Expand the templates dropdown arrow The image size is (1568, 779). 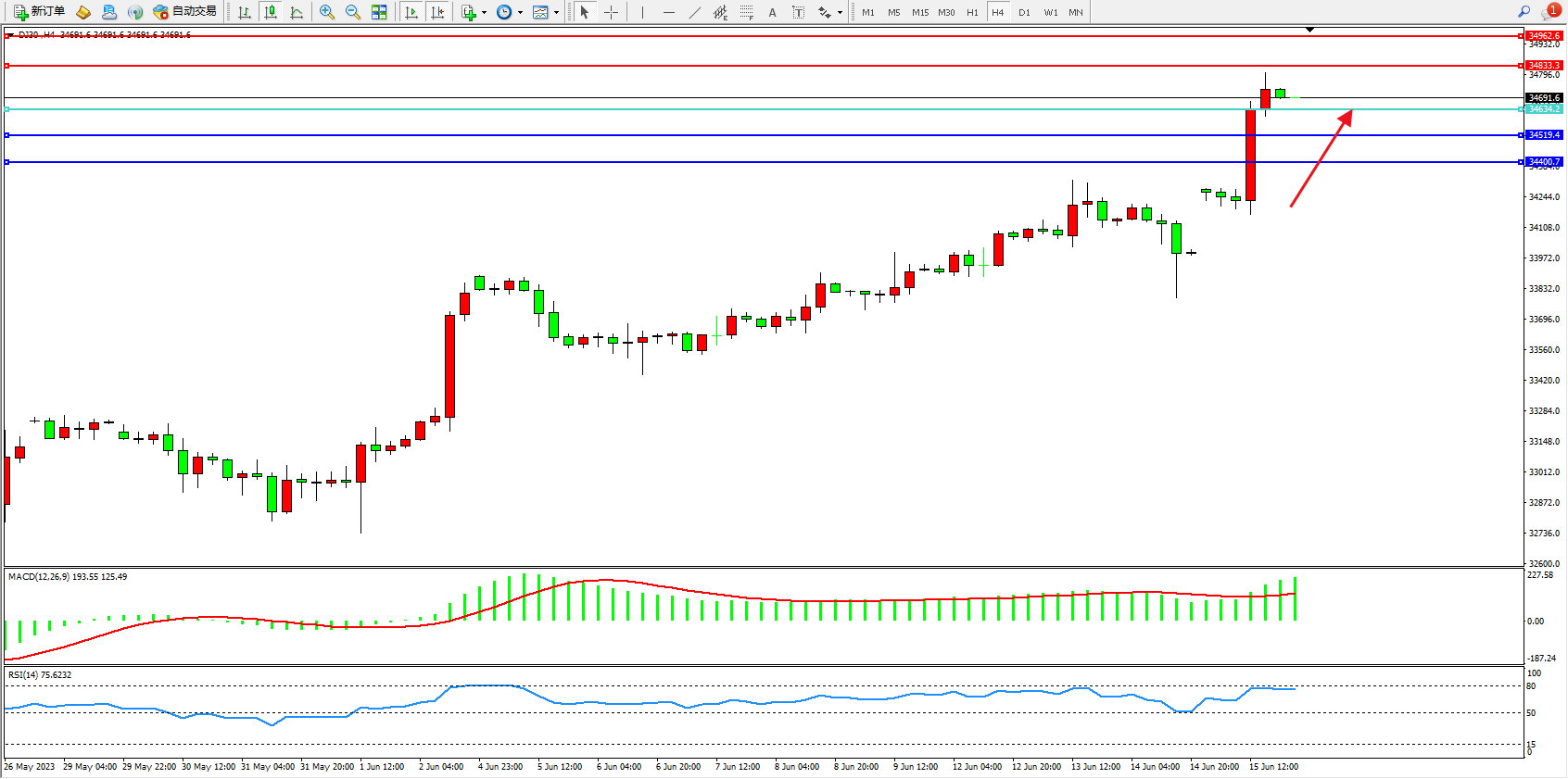[x=556, y=13]
